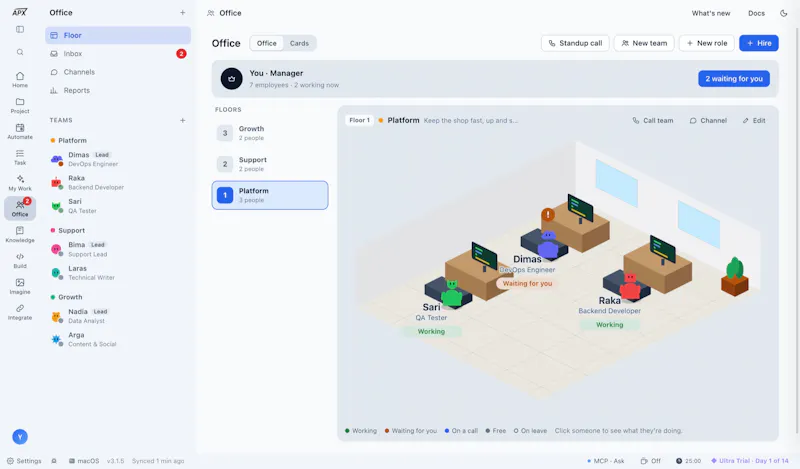Open Project section in left rail
This screenshot has height=469, width=800.
(20, 106)
